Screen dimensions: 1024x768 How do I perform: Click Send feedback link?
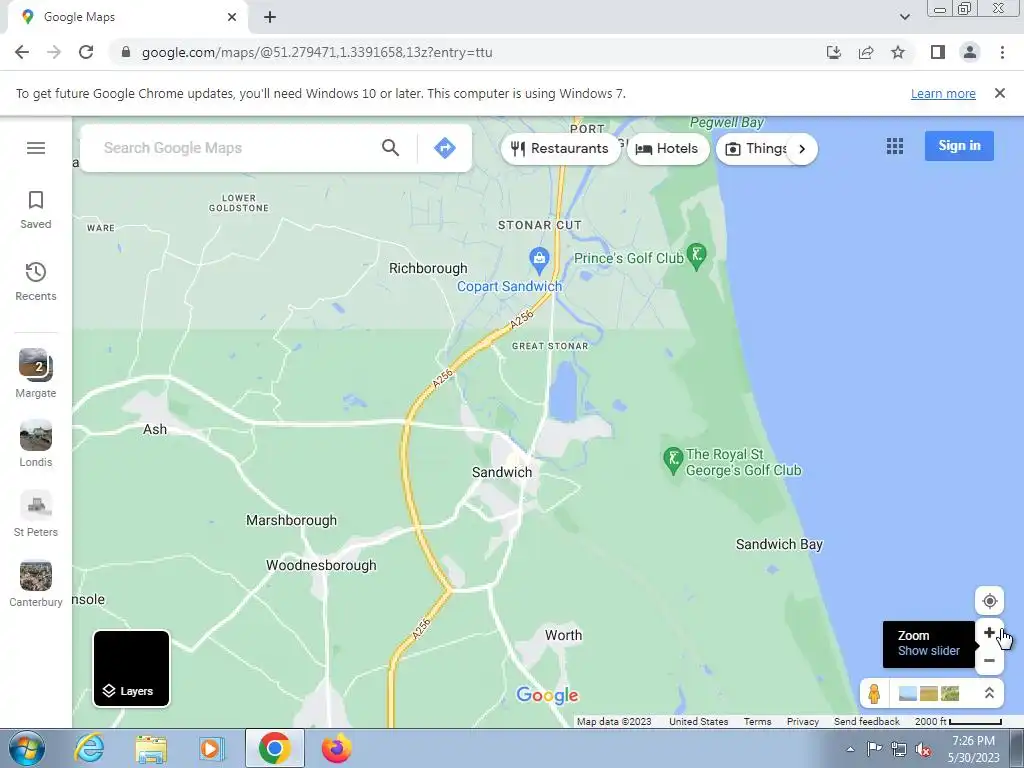[867, 722]
